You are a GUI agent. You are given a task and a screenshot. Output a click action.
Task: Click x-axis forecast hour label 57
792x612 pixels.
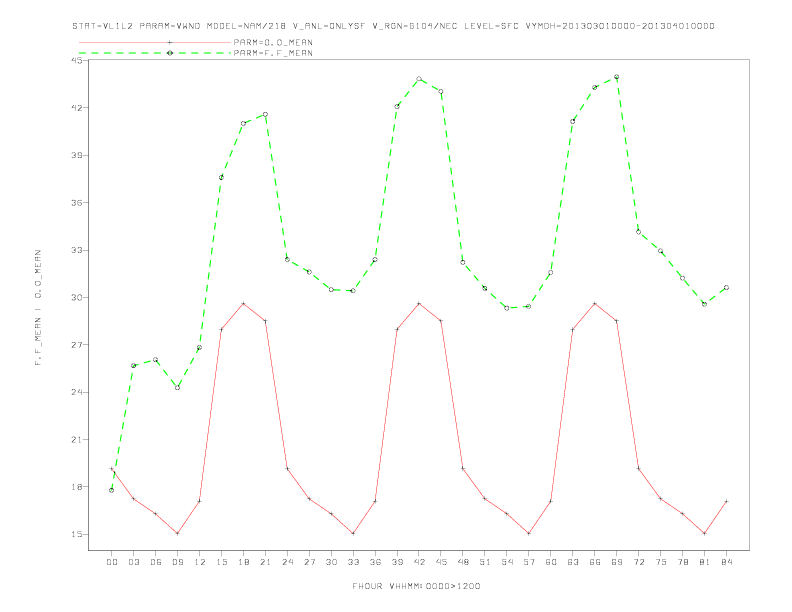coord(529,562)
